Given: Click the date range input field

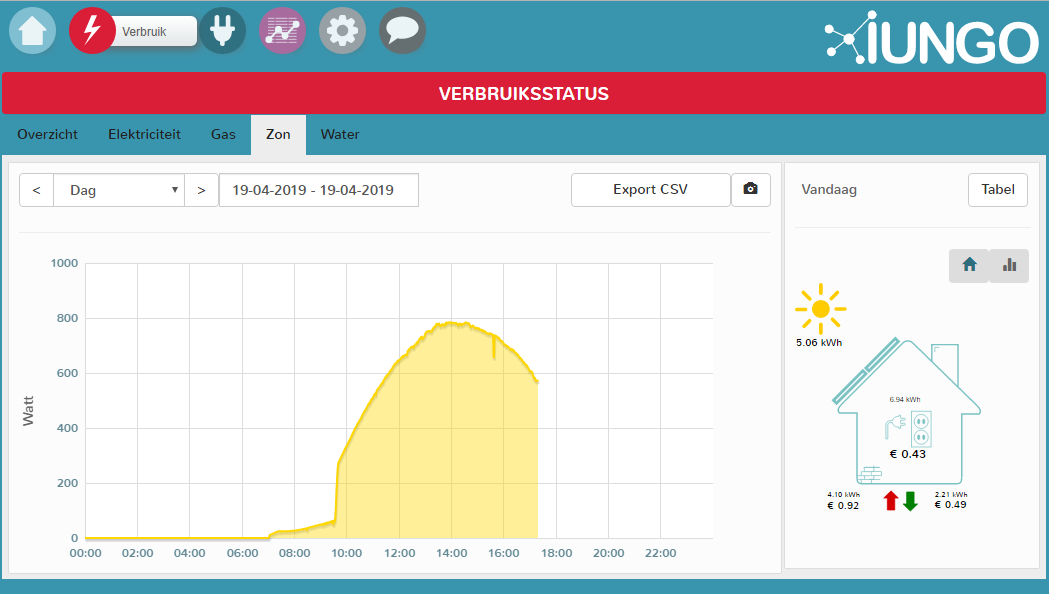Looking at the screenshot, I should (318, 190).
